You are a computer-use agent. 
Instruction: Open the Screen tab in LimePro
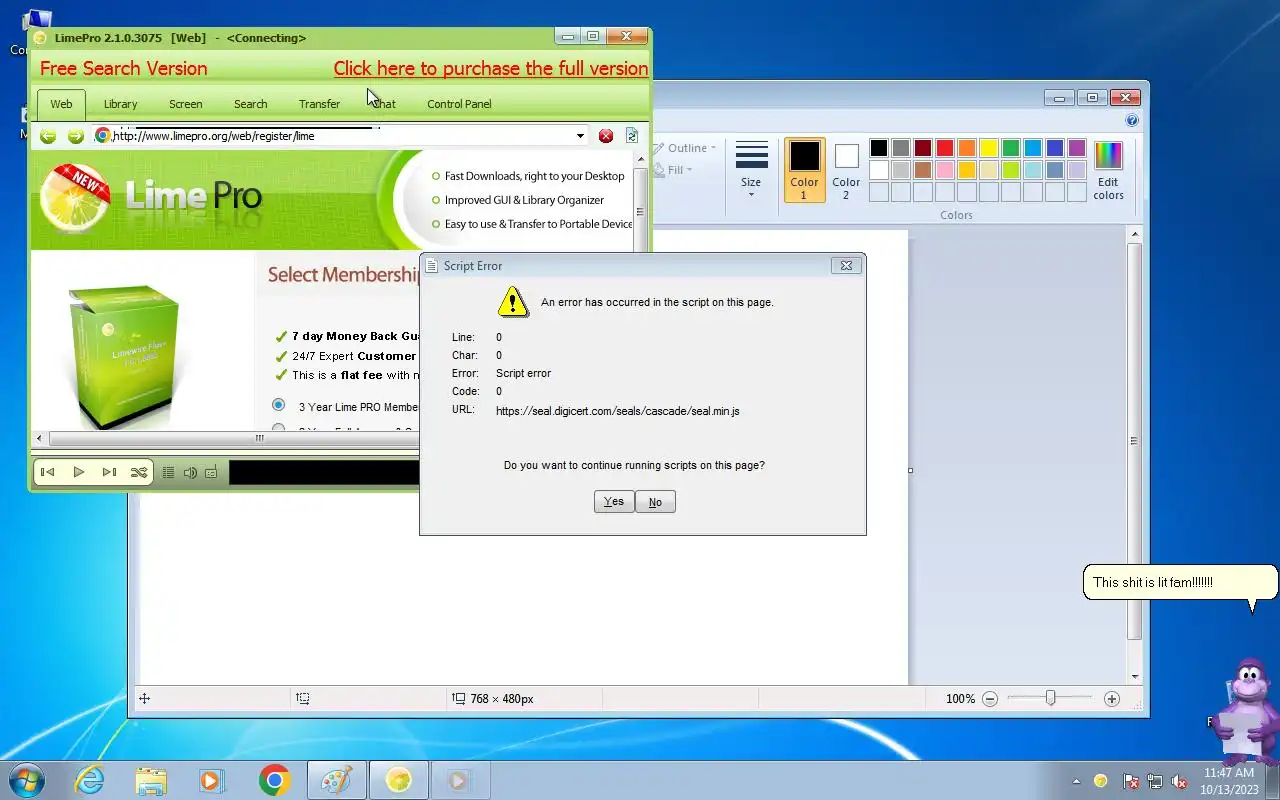(185, 104)
